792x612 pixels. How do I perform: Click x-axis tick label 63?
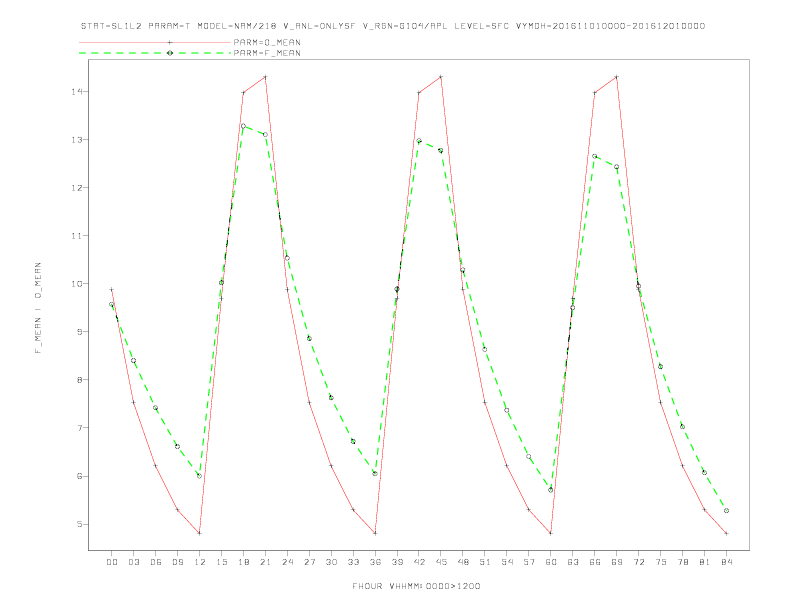pyautogui.click(x=573, y=562)
